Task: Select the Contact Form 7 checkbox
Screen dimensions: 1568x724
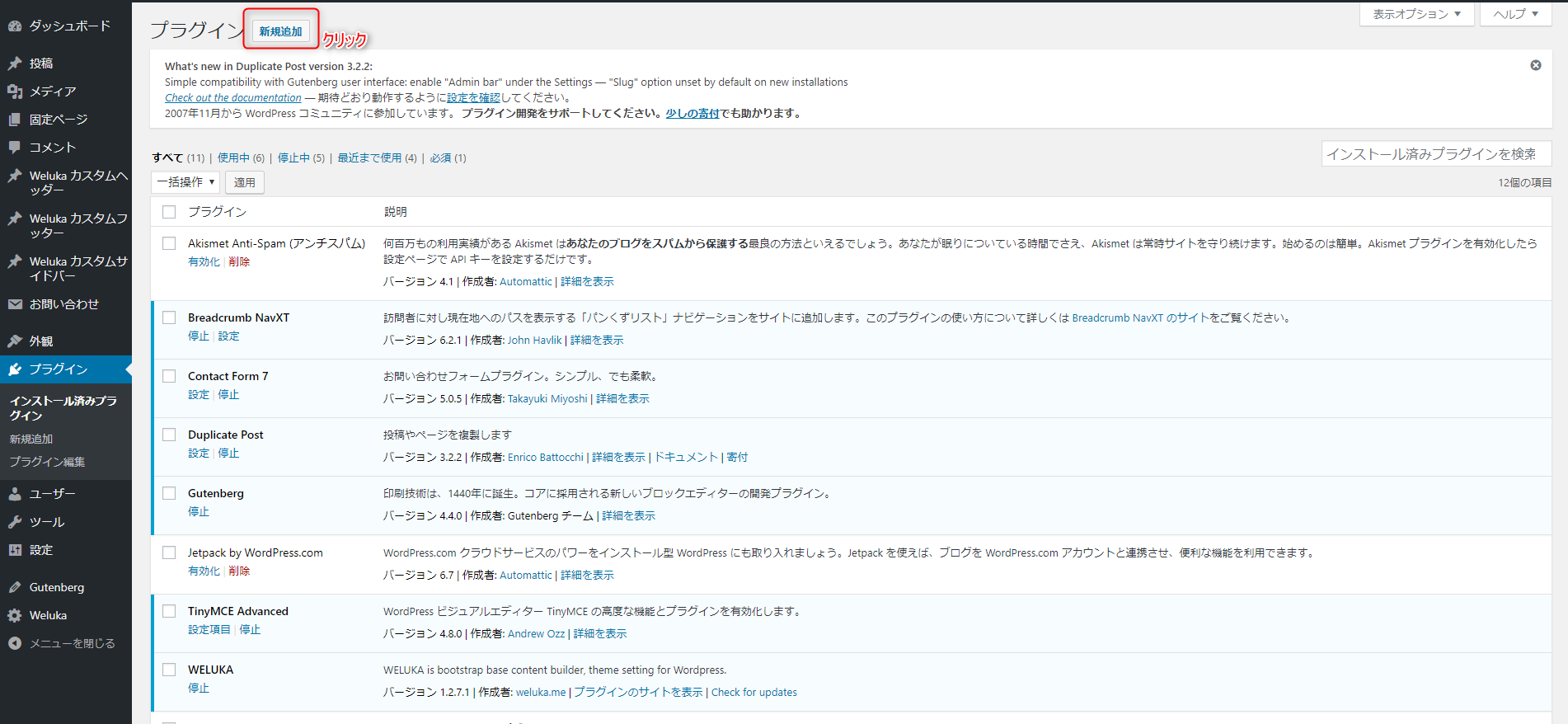Action: point(169,376)
